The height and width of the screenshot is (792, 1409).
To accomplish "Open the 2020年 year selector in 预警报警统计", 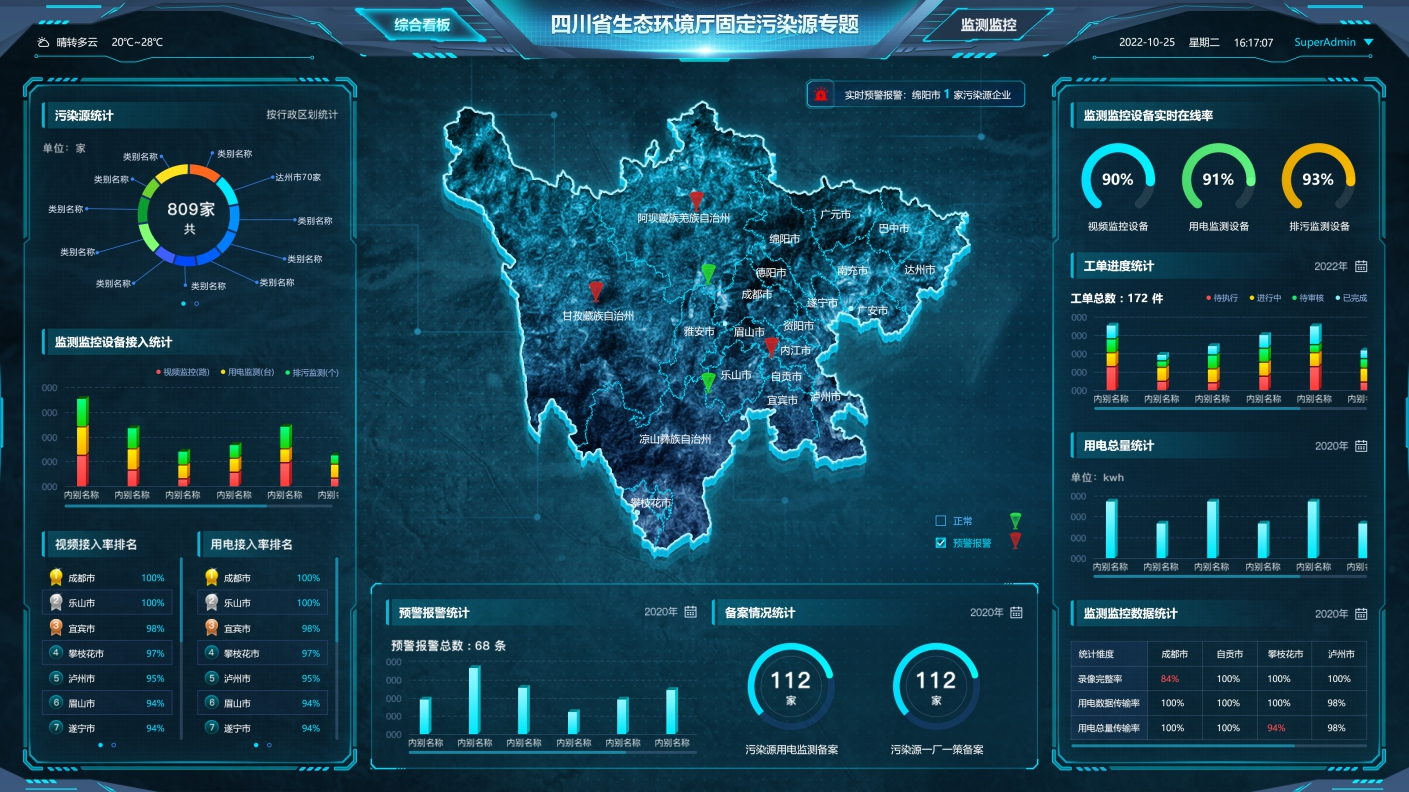I will 660,612.
